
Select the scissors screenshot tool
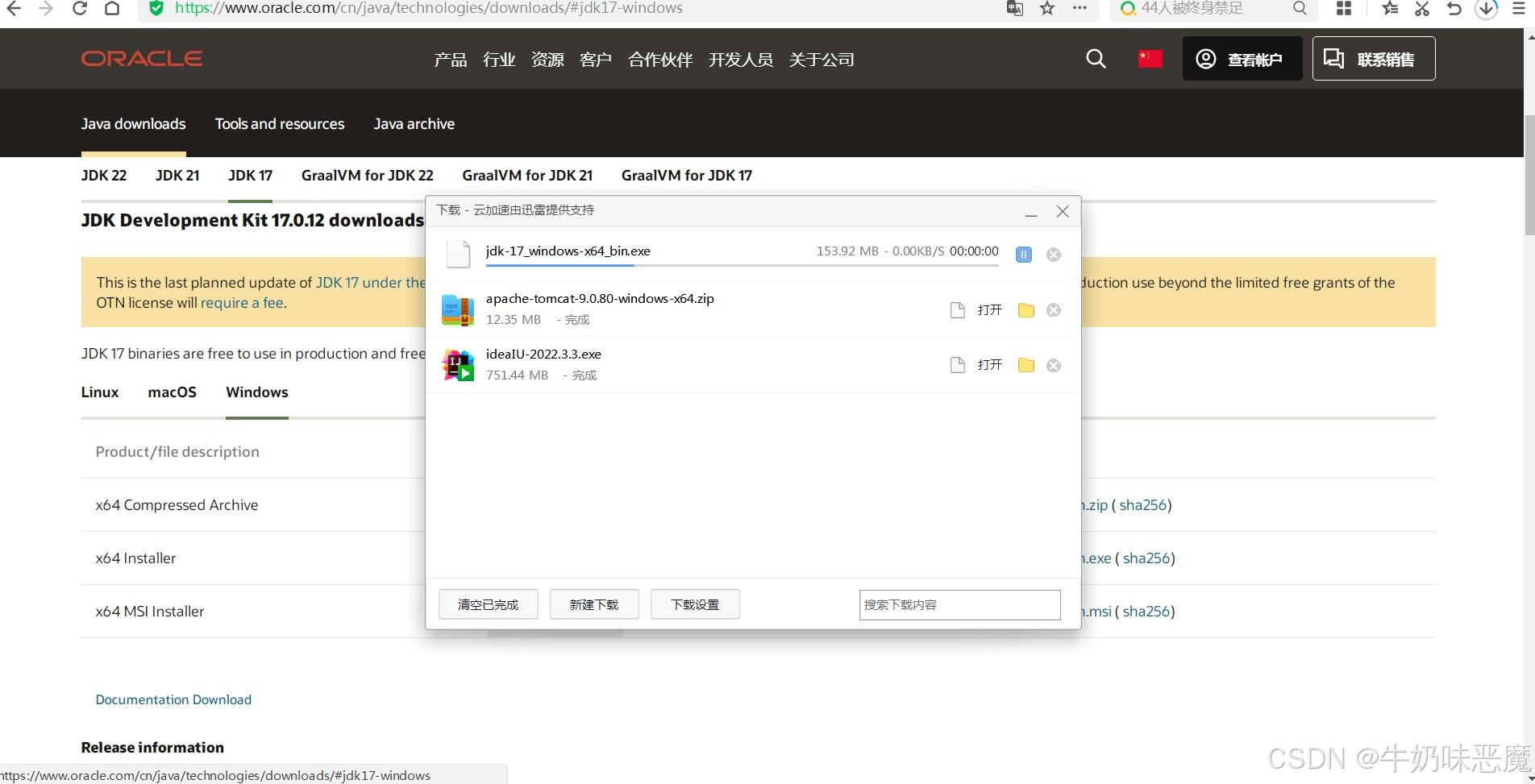click(1422, 8)
